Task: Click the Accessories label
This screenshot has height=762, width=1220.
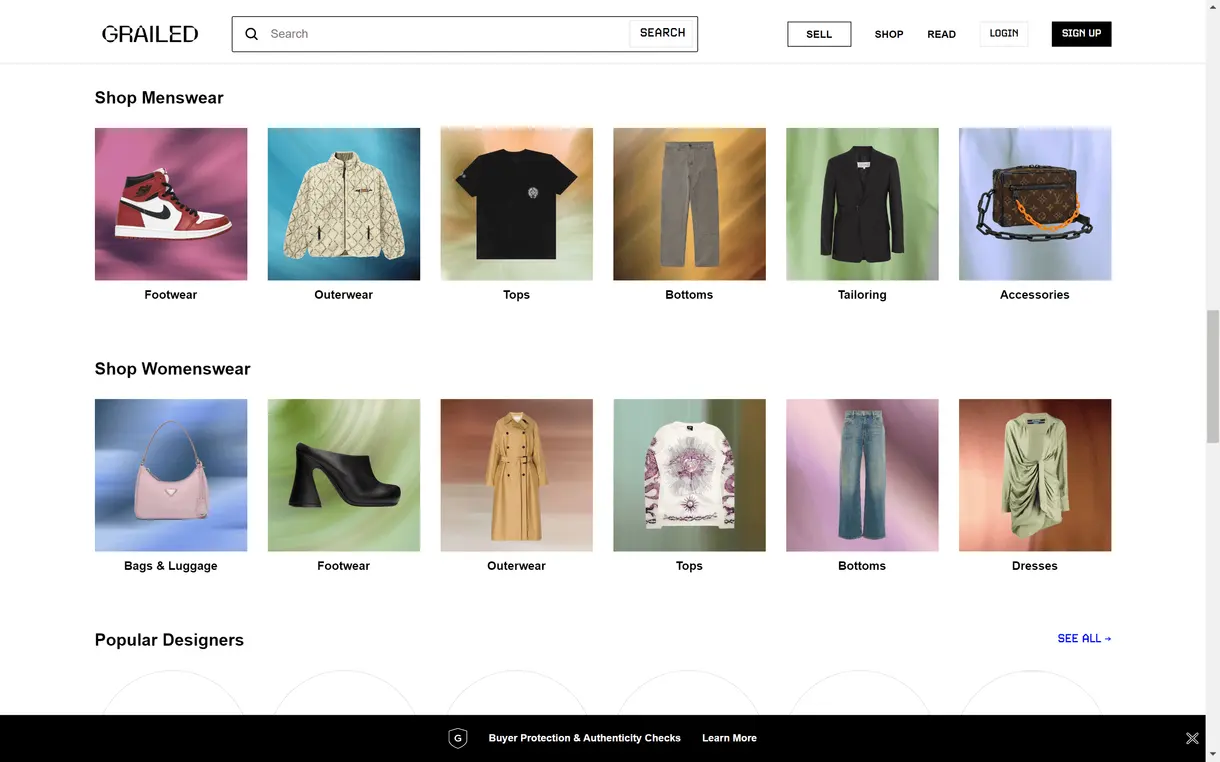Action: [1035, 295]
